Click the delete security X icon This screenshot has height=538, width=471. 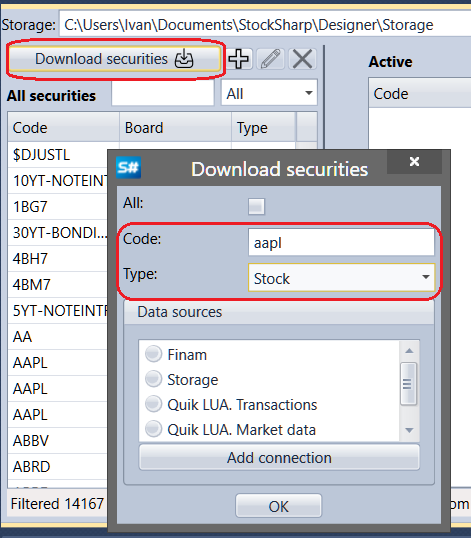coord(302,59)
